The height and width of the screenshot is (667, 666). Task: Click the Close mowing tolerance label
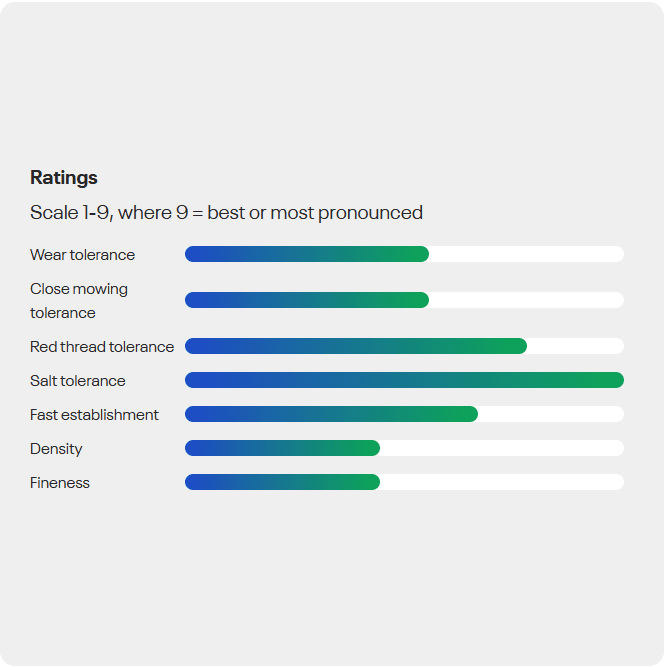pos(79,301)
